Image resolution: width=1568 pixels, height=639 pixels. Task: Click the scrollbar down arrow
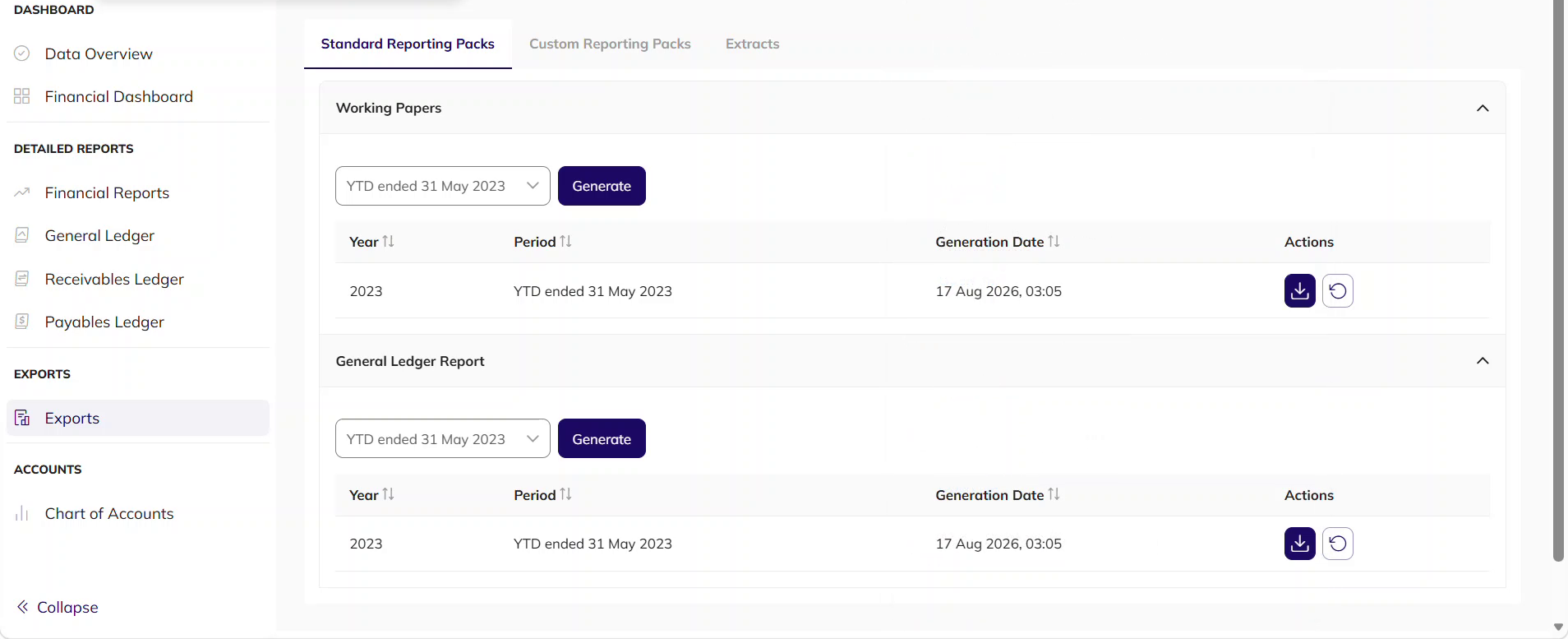[x=1558, y=627]
